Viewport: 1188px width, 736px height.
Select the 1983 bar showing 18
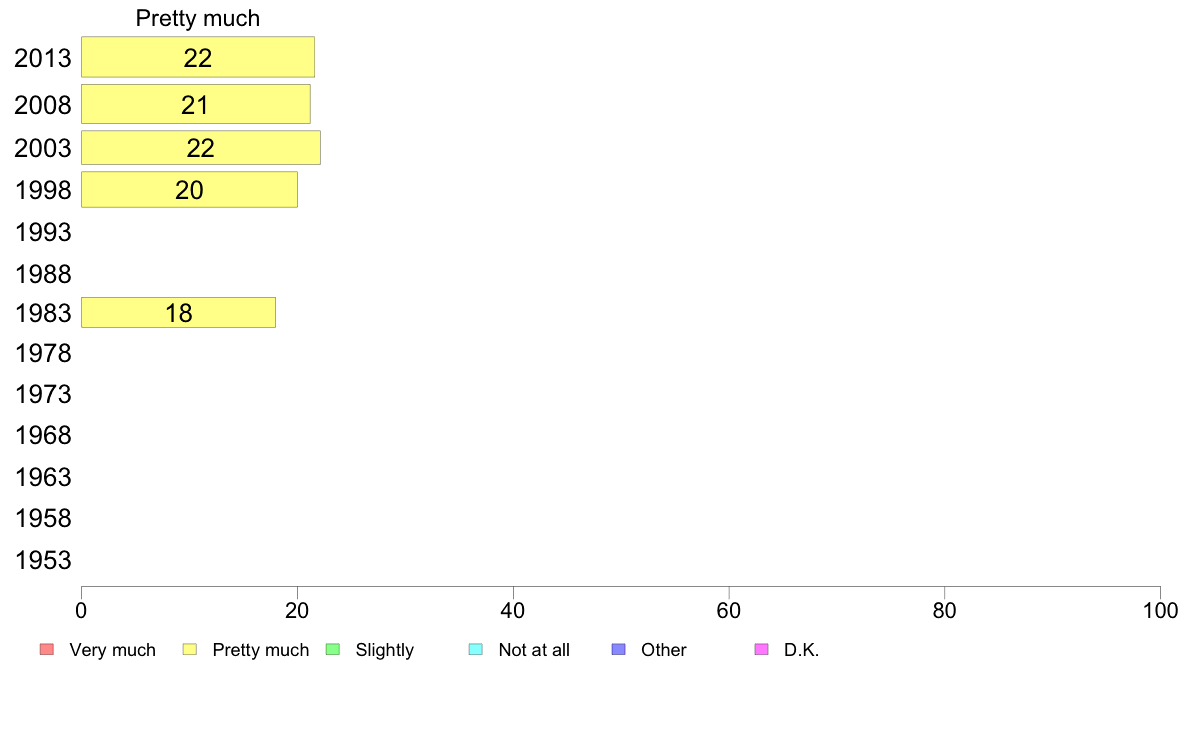click(x=178, y=312)
